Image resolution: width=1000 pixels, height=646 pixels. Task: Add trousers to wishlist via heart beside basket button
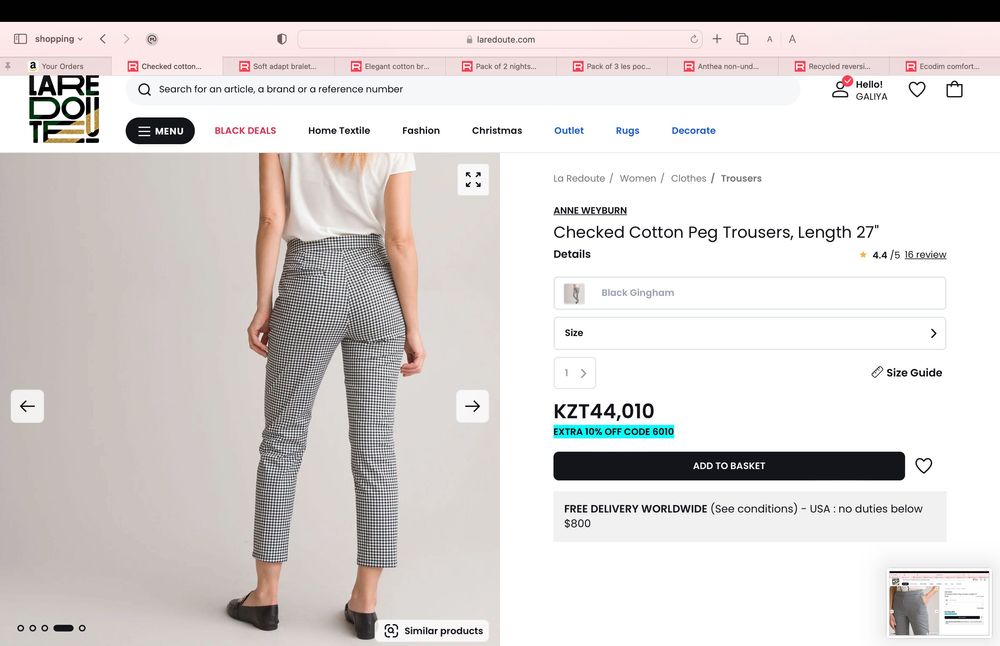pos(924,466)
